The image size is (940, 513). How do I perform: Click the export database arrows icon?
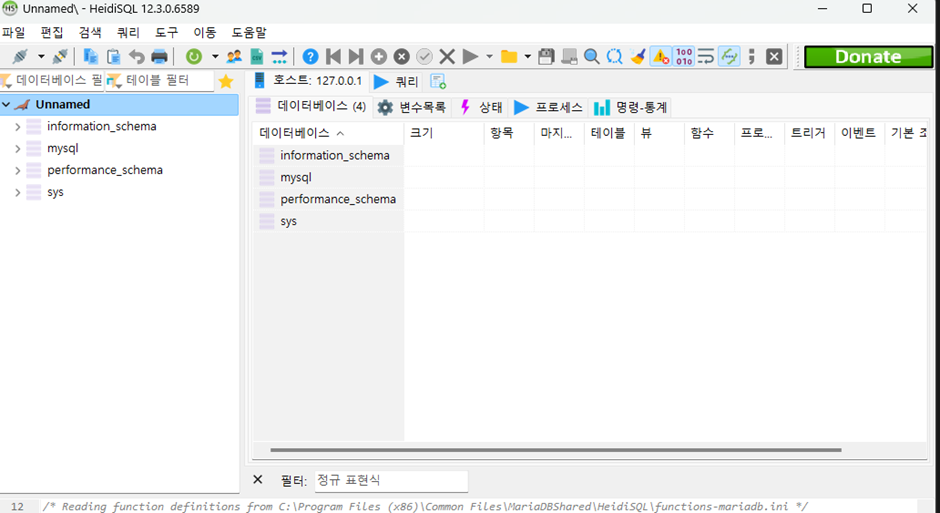point(279,56)
